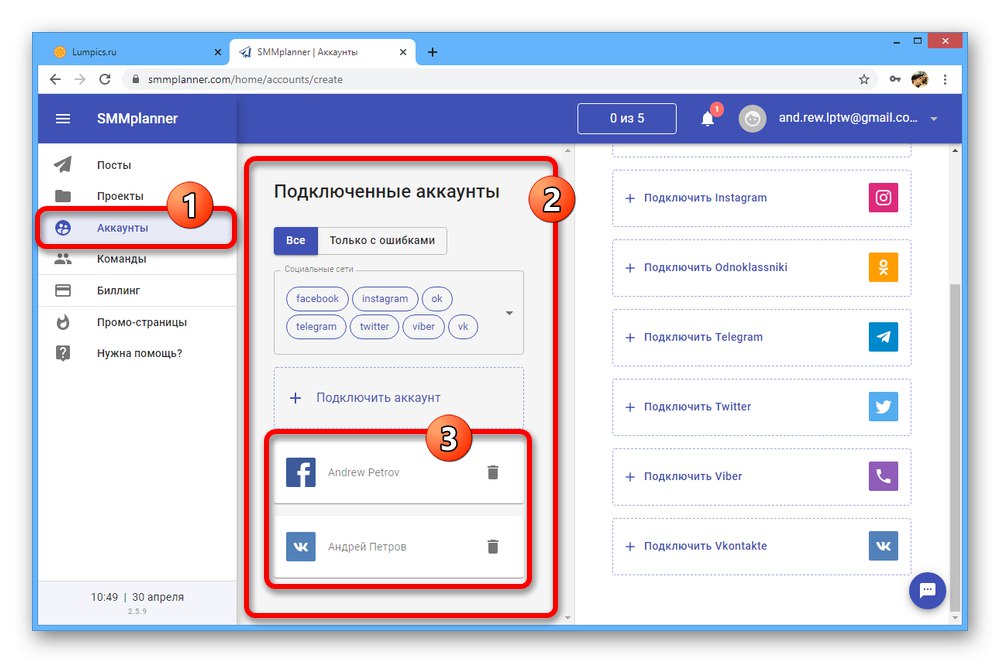
Task: Open the saved passwords key icon
Action: click(x=895, y=79)
